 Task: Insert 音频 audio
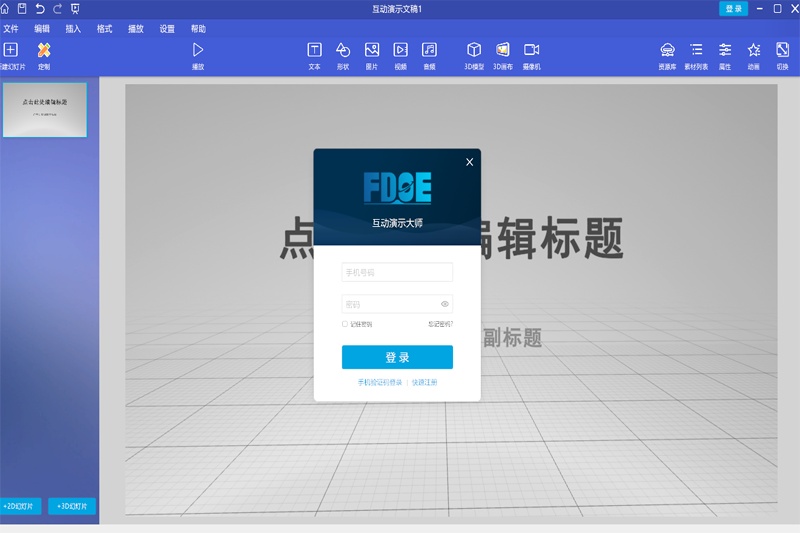(430, 56)
